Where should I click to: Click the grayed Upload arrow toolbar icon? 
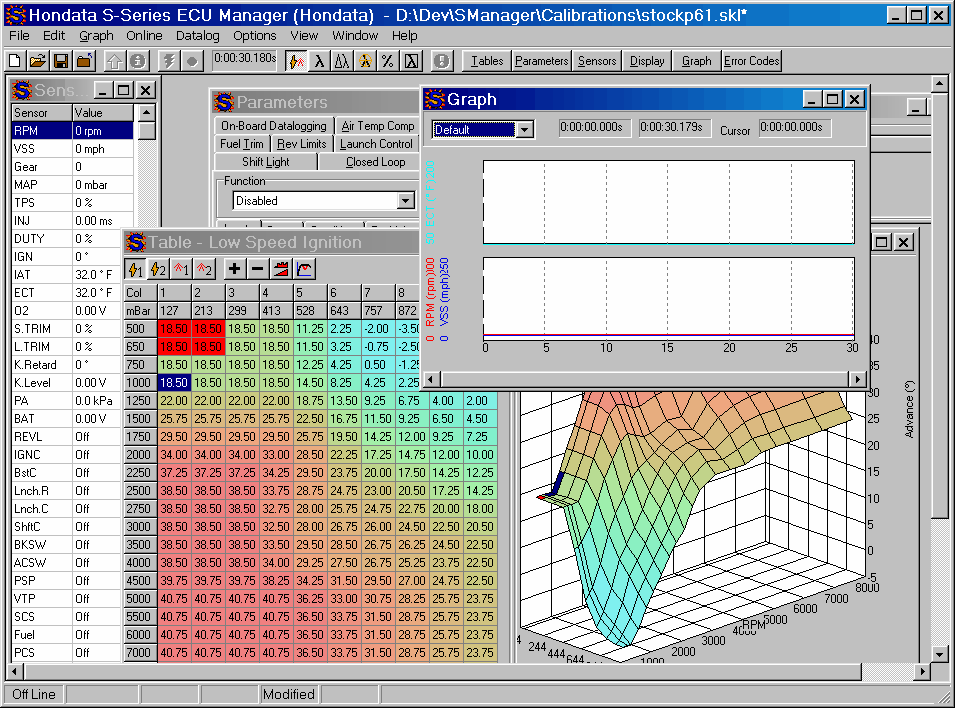tap(115, 61)
